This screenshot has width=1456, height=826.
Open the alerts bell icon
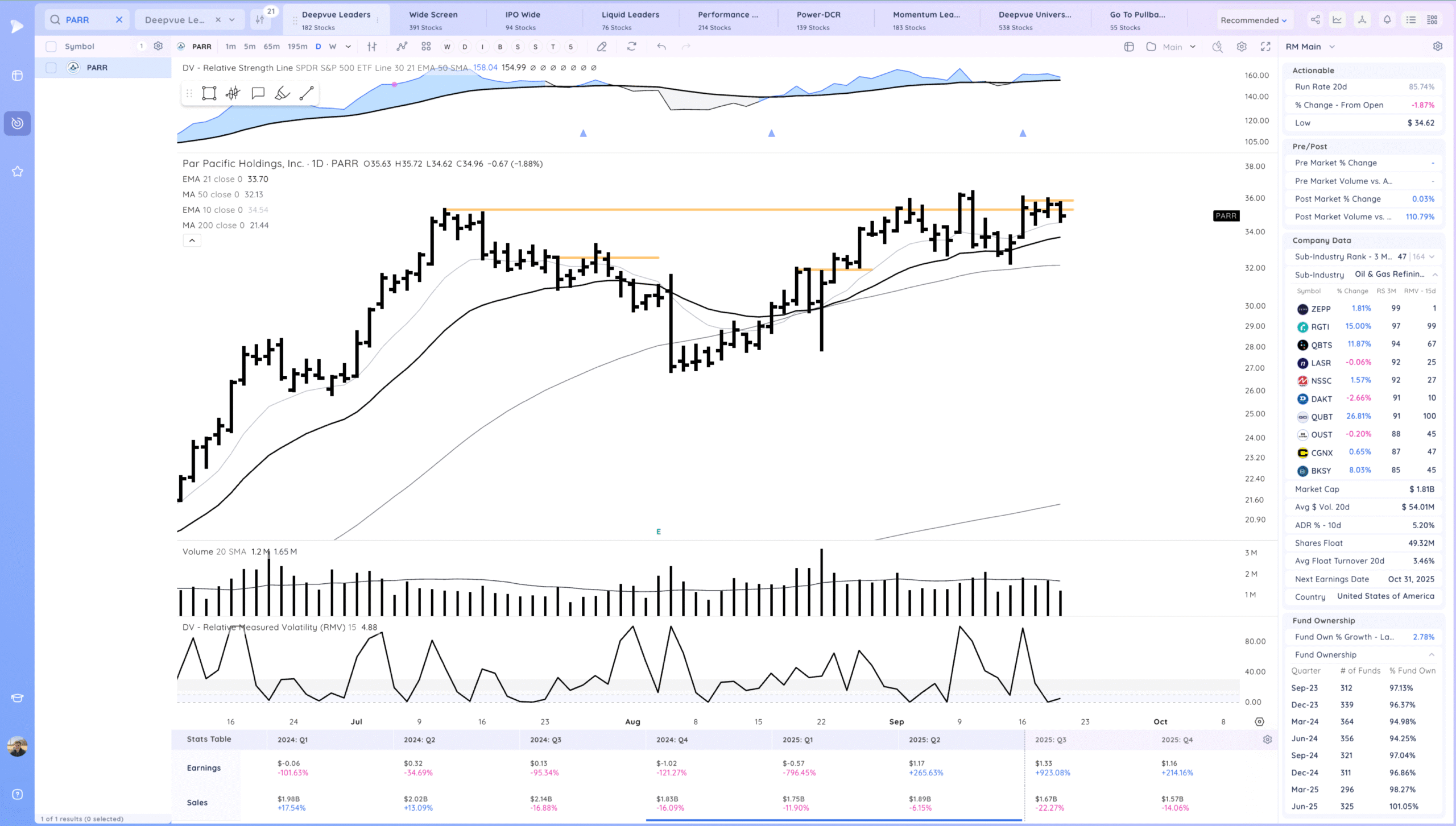tap(1387, 20)
